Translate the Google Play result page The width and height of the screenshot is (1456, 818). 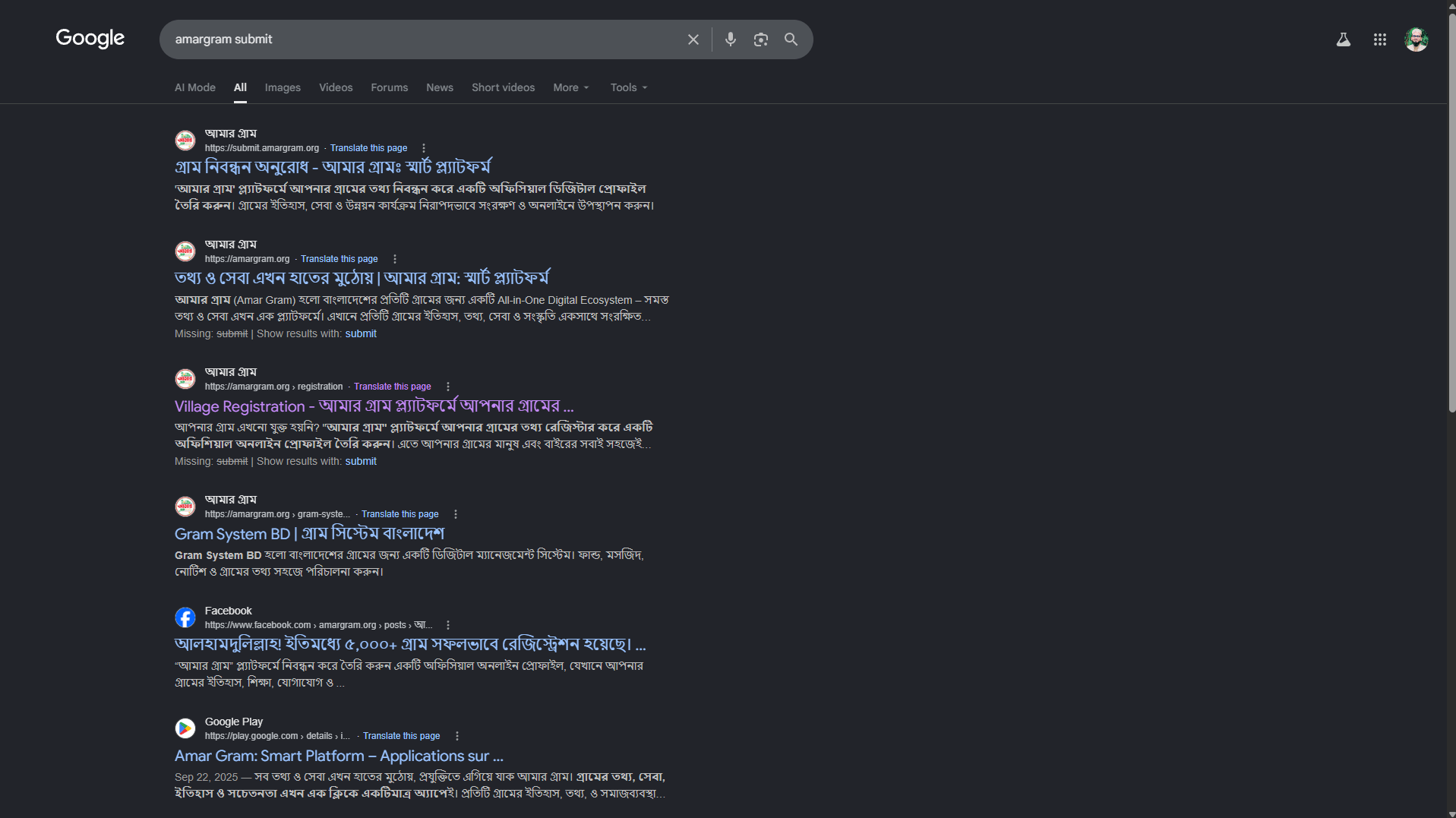tap(401, 736)
